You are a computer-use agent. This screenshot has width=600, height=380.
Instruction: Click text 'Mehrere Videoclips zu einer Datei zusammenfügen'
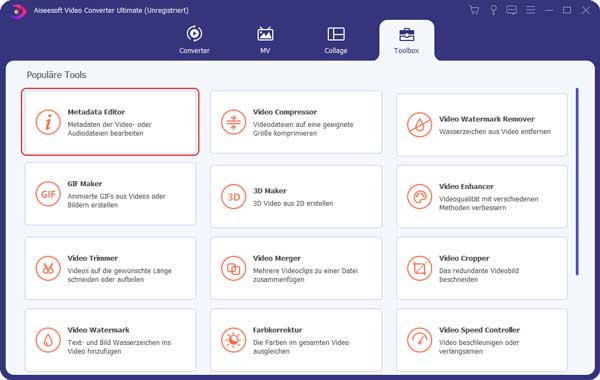point(305,275)
